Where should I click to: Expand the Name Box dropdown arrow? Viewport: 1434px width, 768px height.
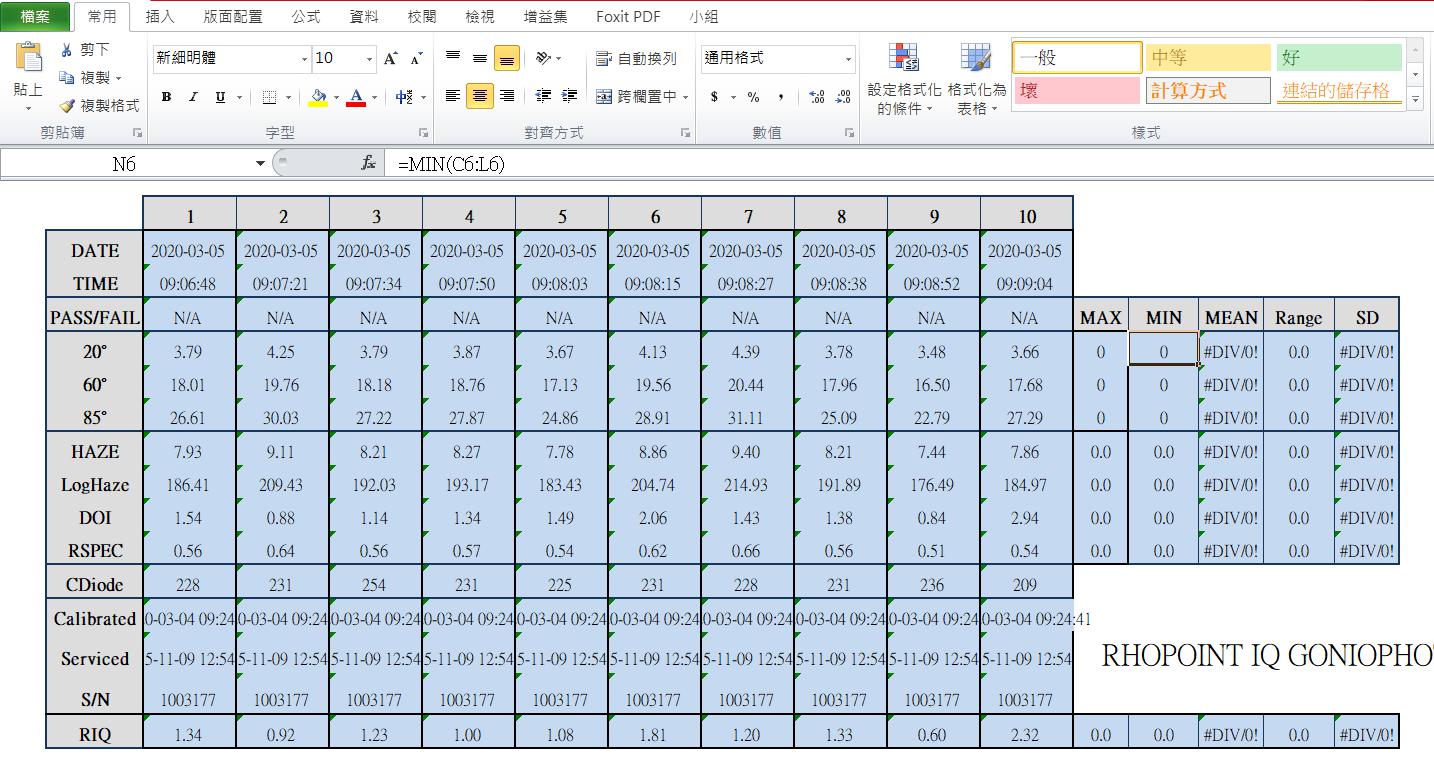coord(261,163)
